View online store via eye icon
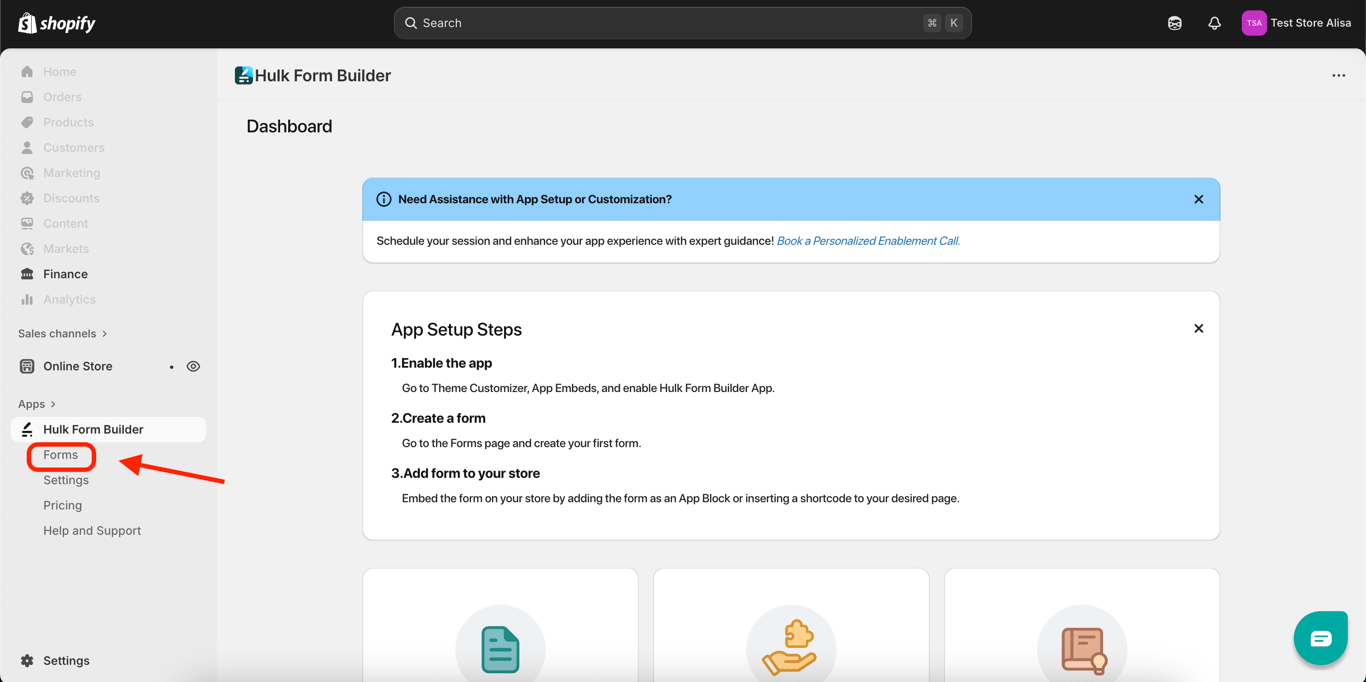Screen dimensions: 1366x682 point(193,366)
